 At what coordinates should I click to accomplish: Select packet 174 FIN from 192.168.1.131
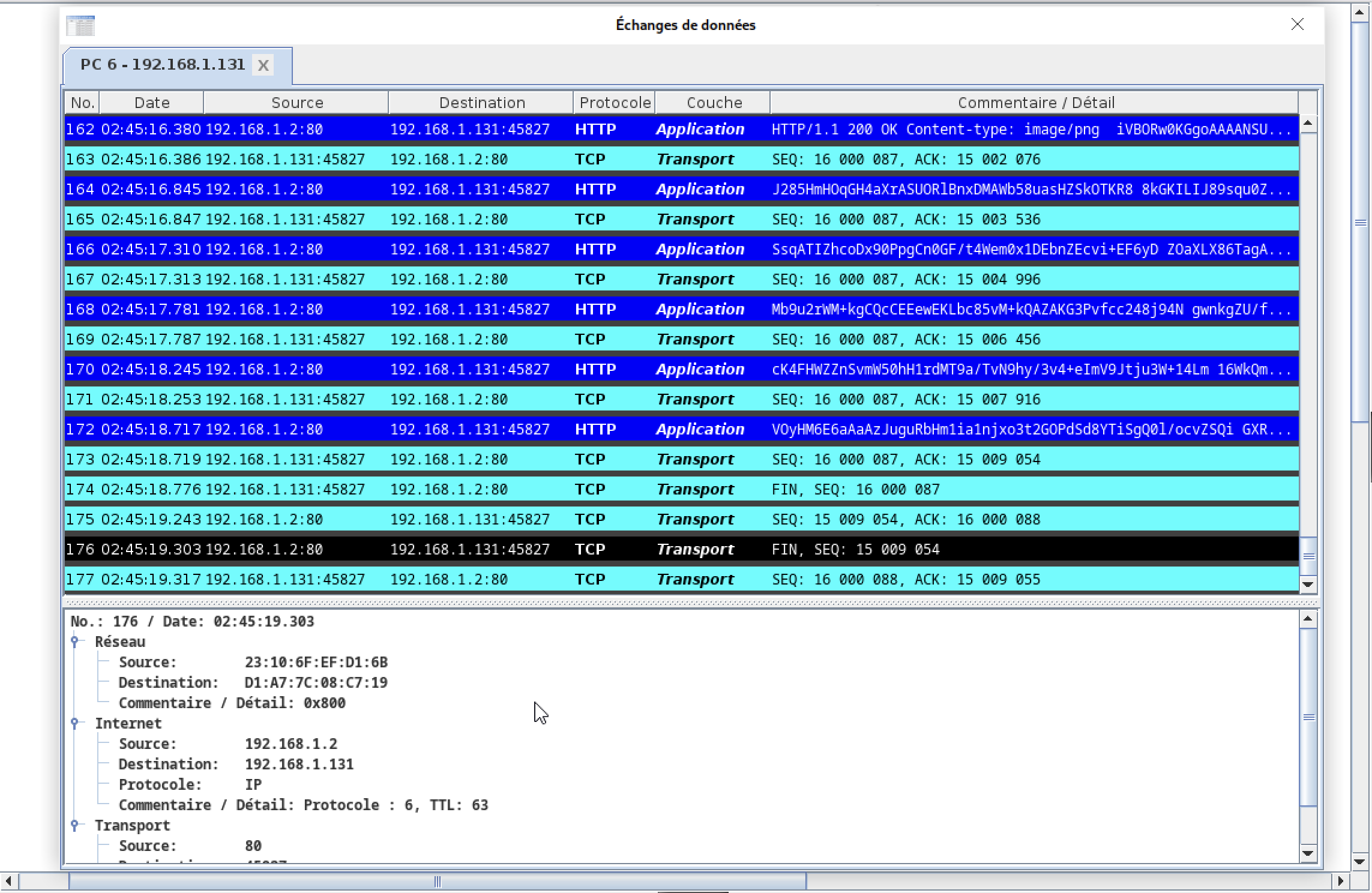[x=681, y=490]
